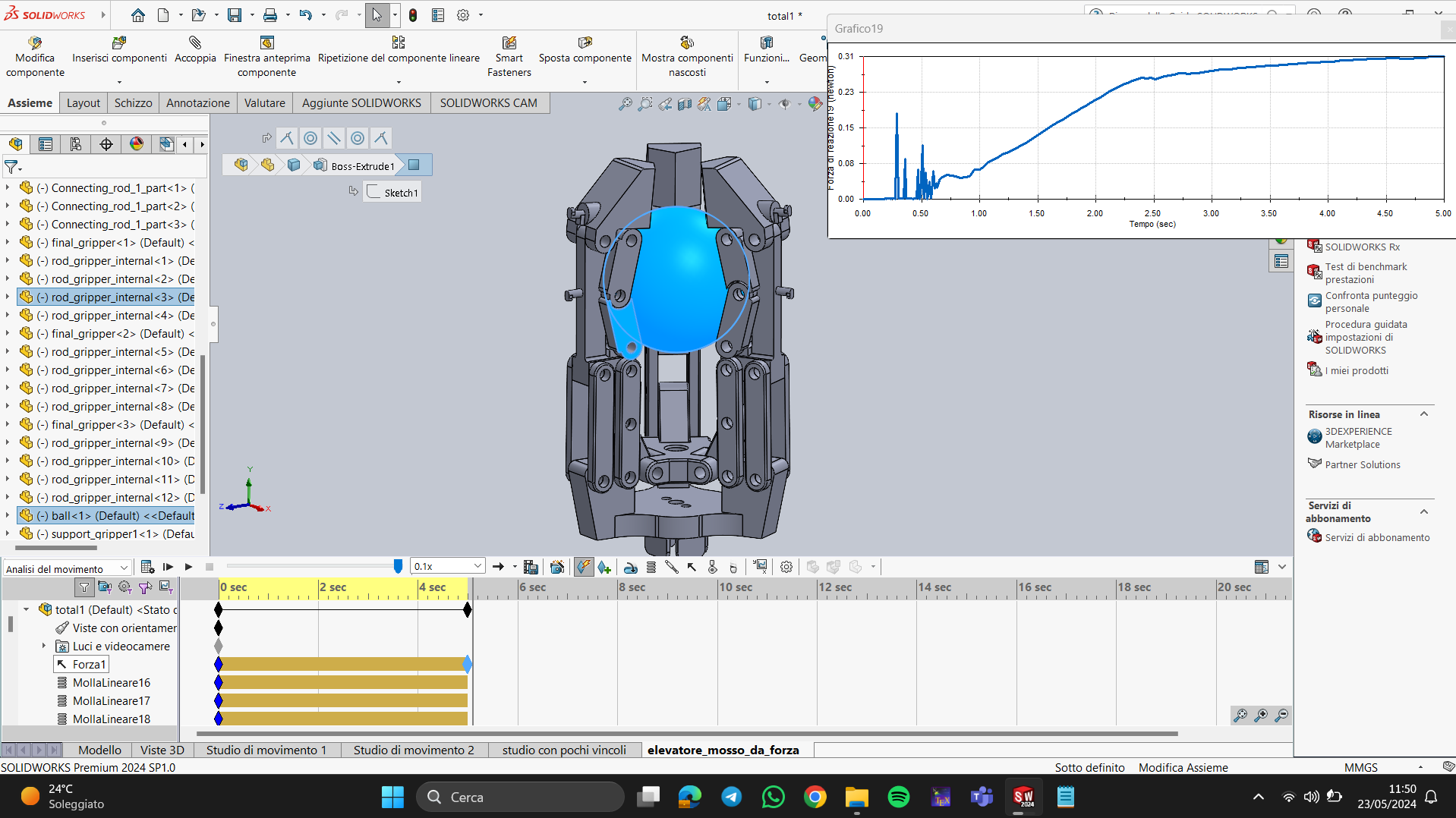Add a force to the motion study
The height and width of the screenshot is (818, 1456).
pyautogui.click(x=692, y=567)
